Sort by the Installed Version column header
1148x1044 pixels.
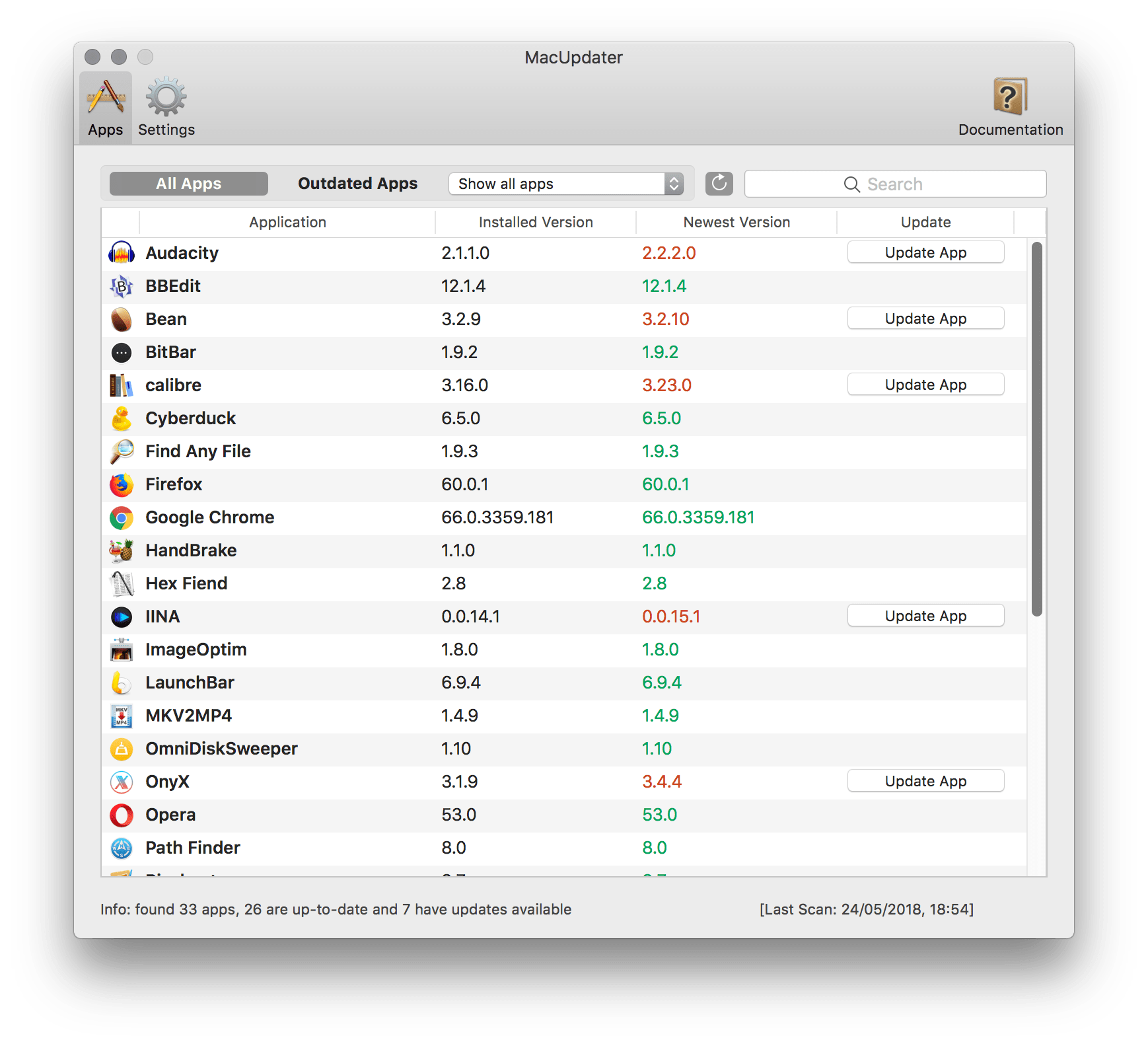(536, 223)
